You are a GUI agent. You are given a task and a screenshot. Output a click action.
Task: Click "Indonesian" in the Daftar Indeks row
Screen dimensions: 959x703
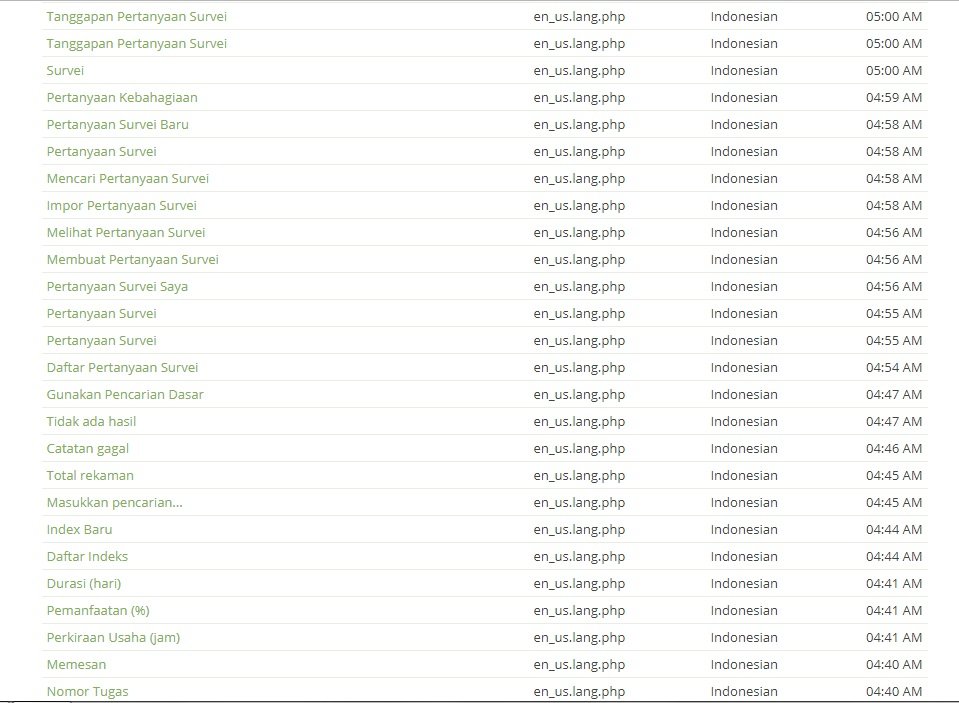tap(744, 556)
